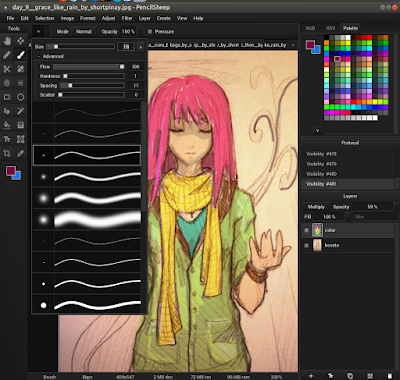This screenshot has height=380, width=400.
Task: Toggle the Pressure checkbox
Action: 150,31
